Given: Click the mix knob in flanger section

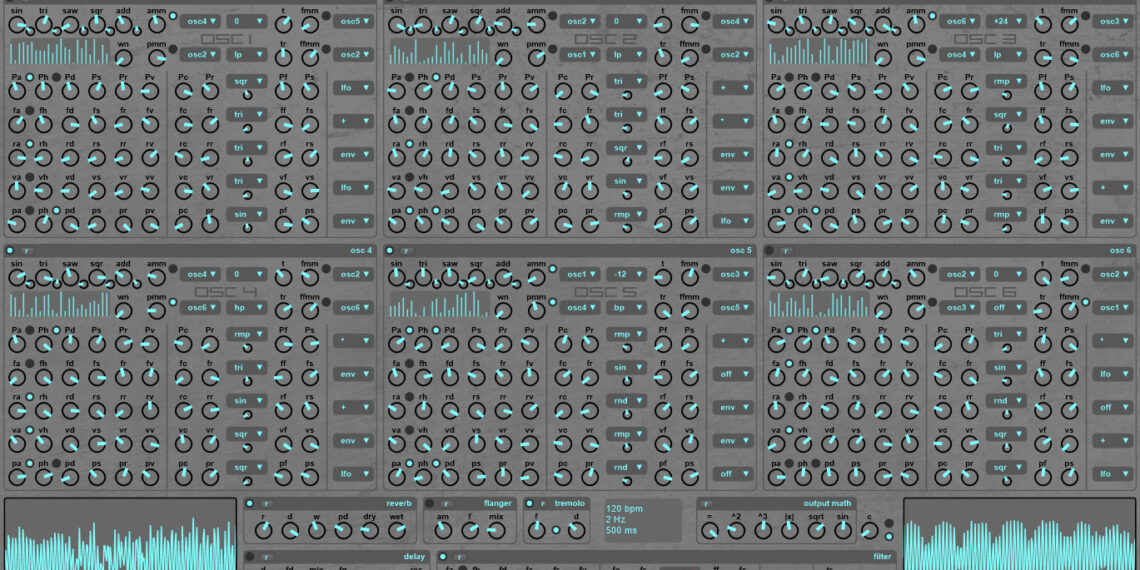Looking at the screenshot, I should pos(498,529).
